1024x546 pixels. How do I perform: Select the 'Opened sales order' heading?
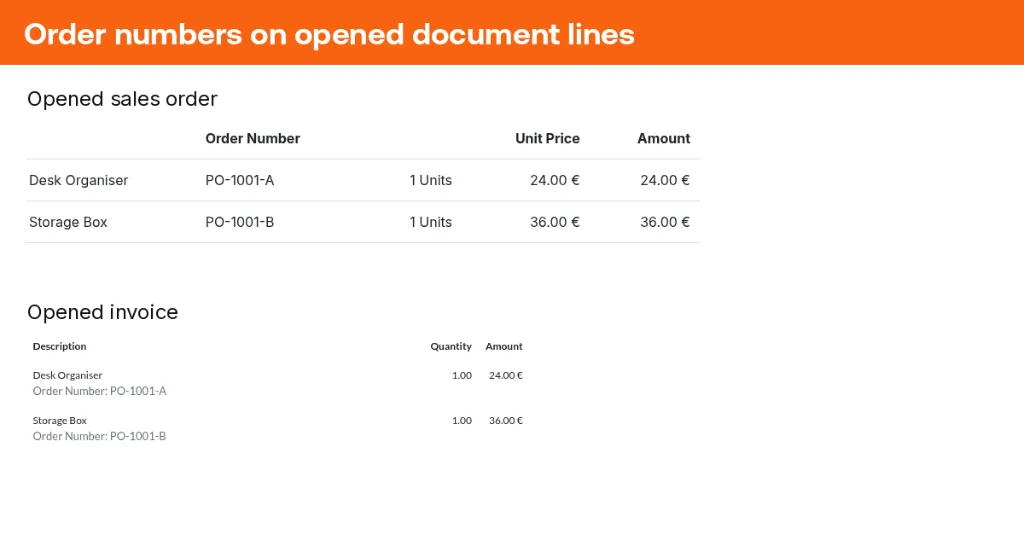[x=122, y=99]
